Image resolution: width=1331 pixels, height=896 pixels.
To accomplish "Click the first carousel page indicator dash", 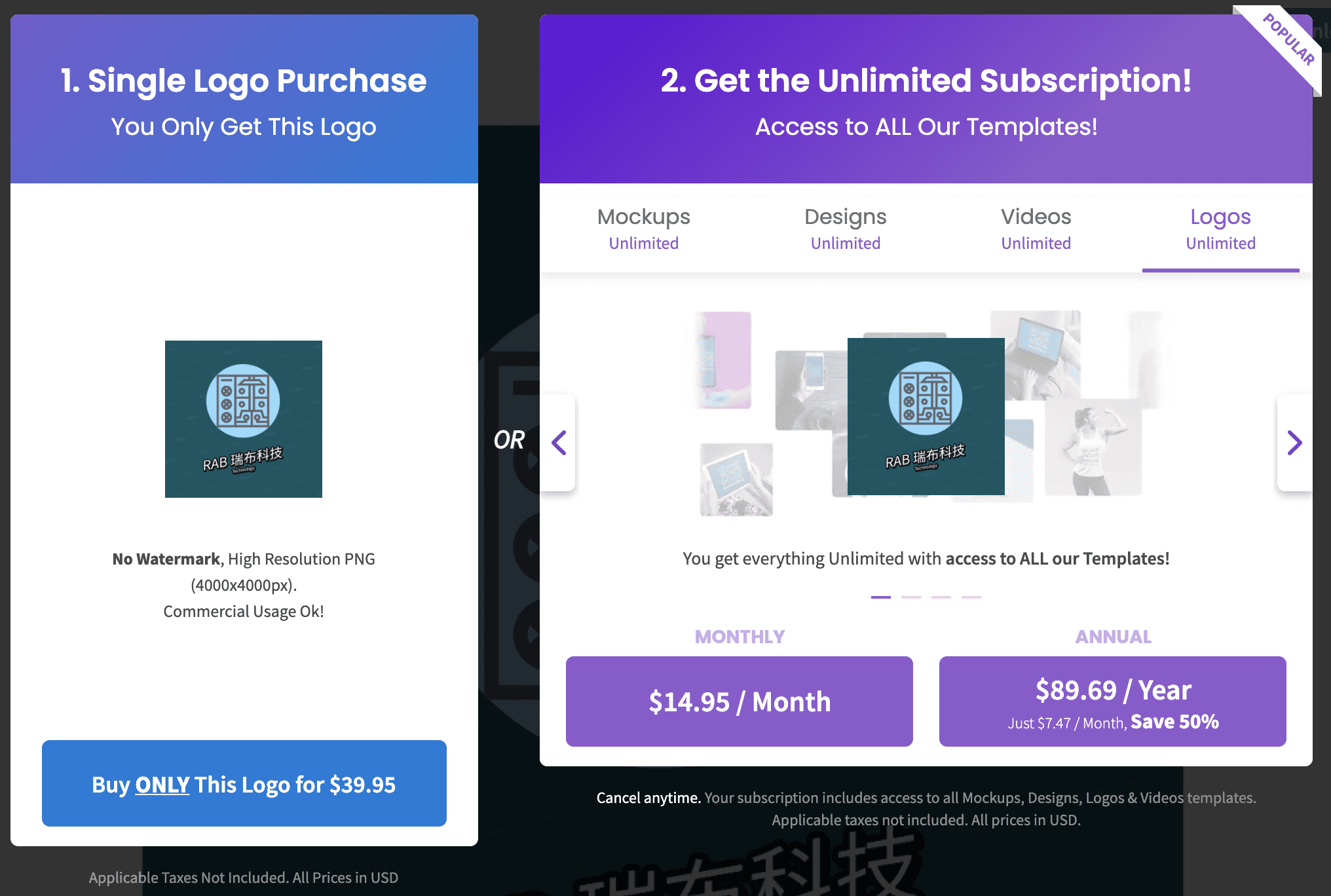I will pos(880,597).
